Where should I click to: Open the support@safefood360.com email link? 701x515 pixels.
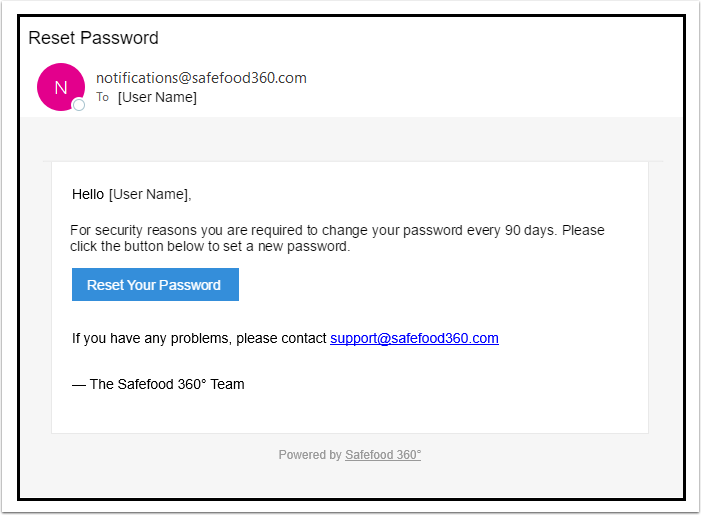(x=414, y=338)
